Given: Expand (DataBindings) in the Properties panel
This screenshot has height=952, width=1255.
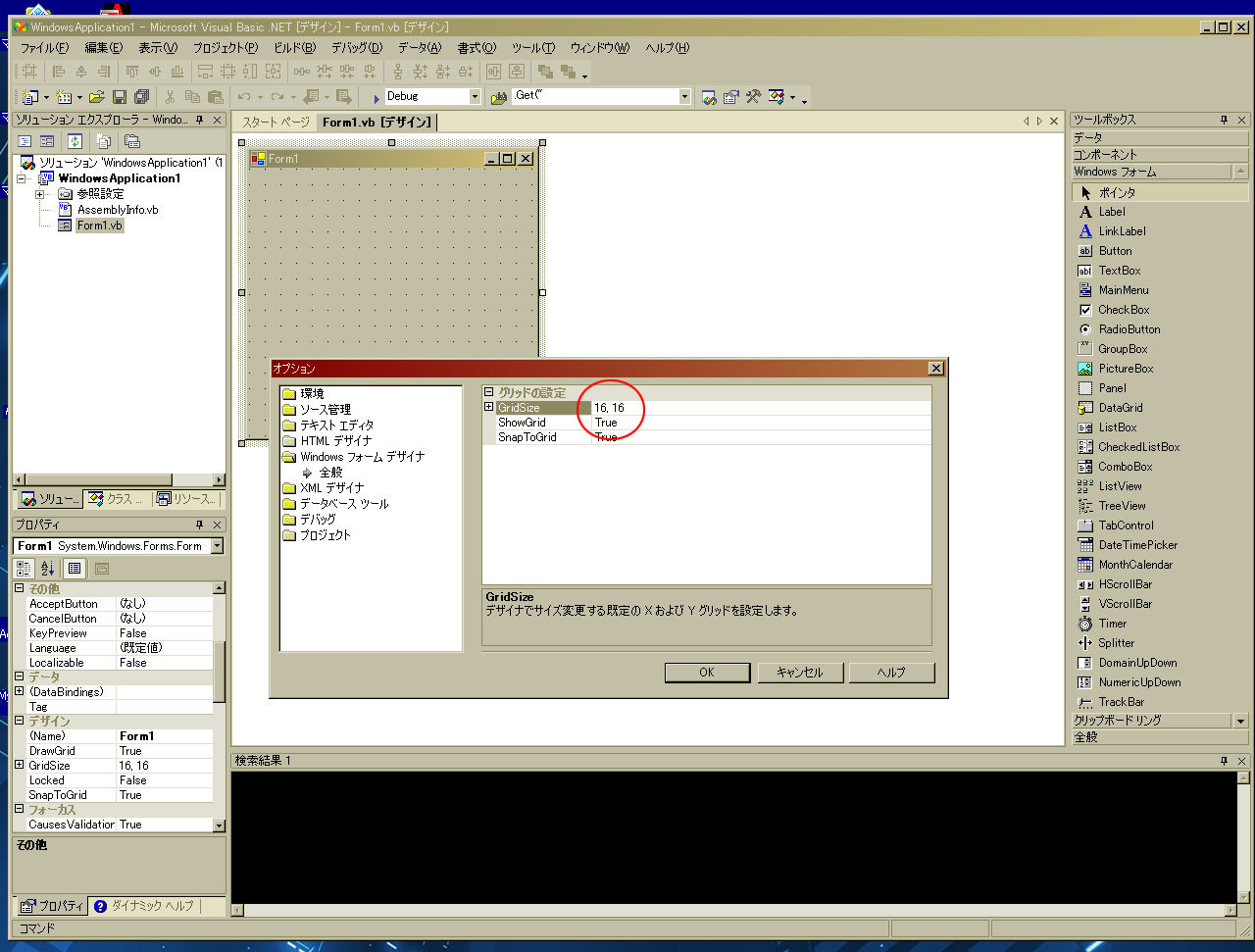Looking at the screenshot, I should (19, 691).
